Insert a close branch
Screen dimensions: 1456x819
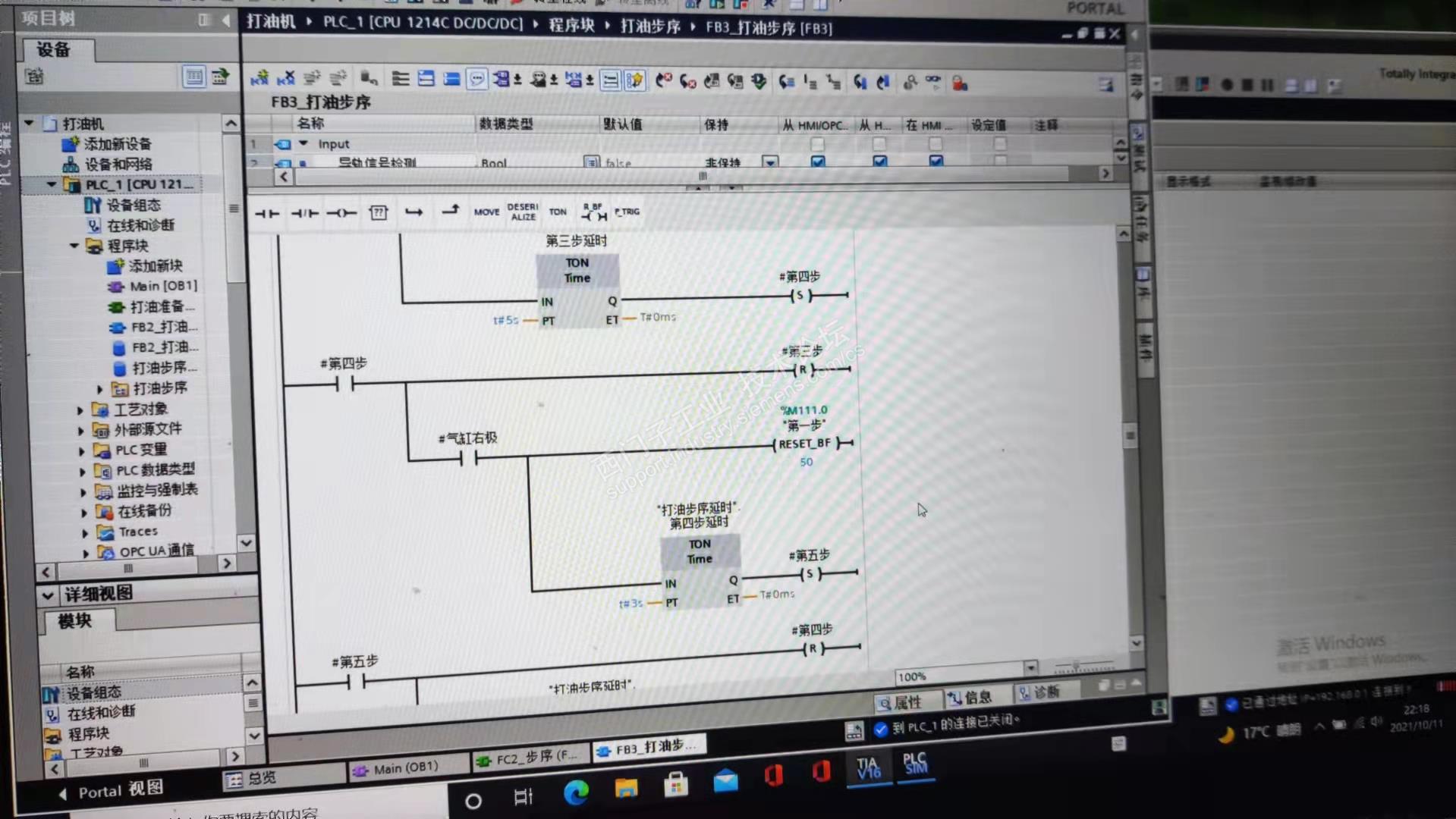451,211
